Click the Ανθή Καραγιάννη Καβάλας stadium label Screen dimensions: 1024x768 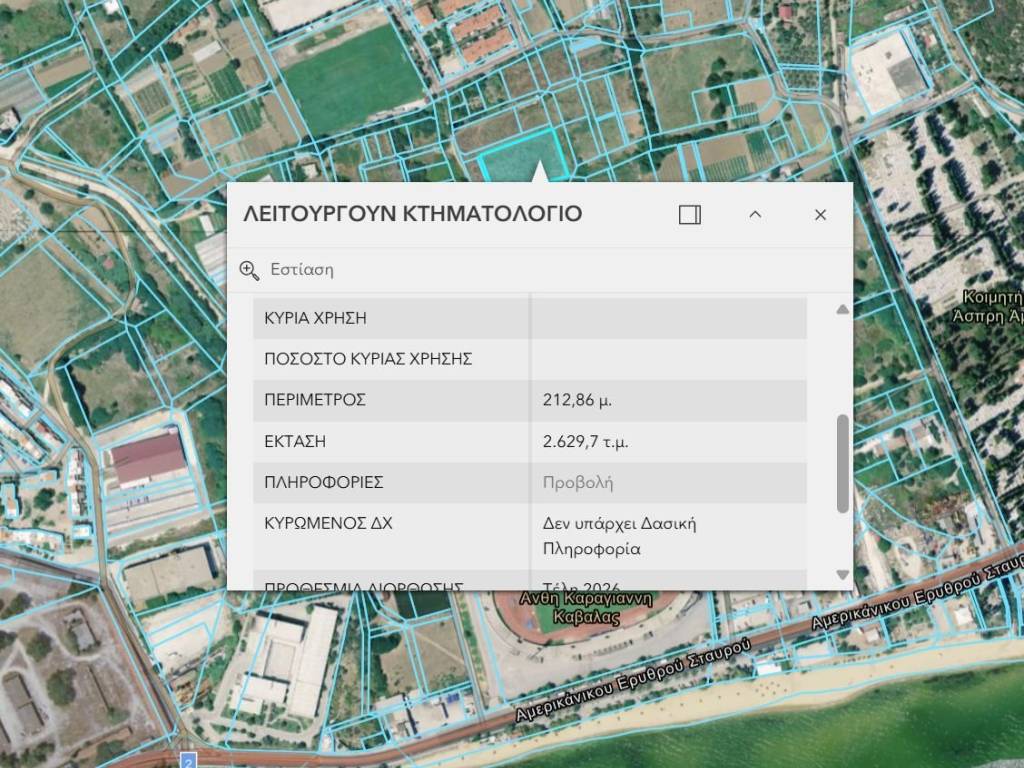(585, 608)
